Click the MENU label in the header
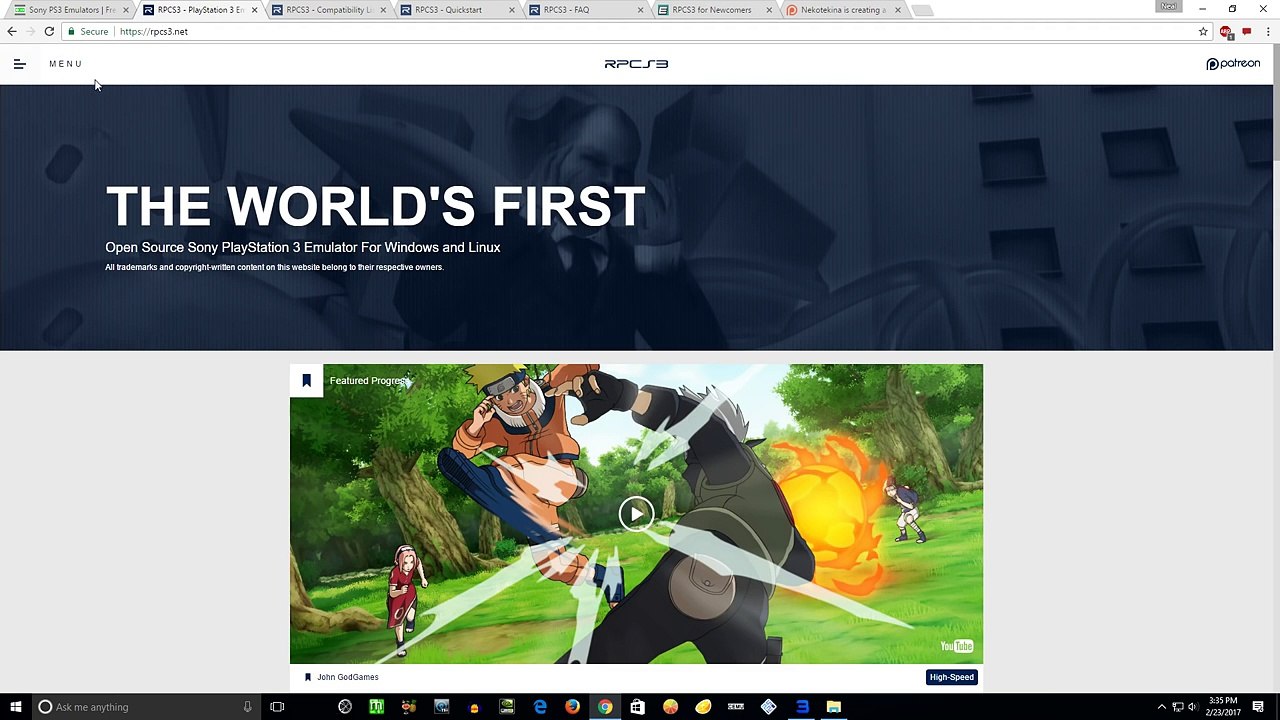The width and height of the screenshot is (1280, 720). pyautogui.click(x=66, y=64)
